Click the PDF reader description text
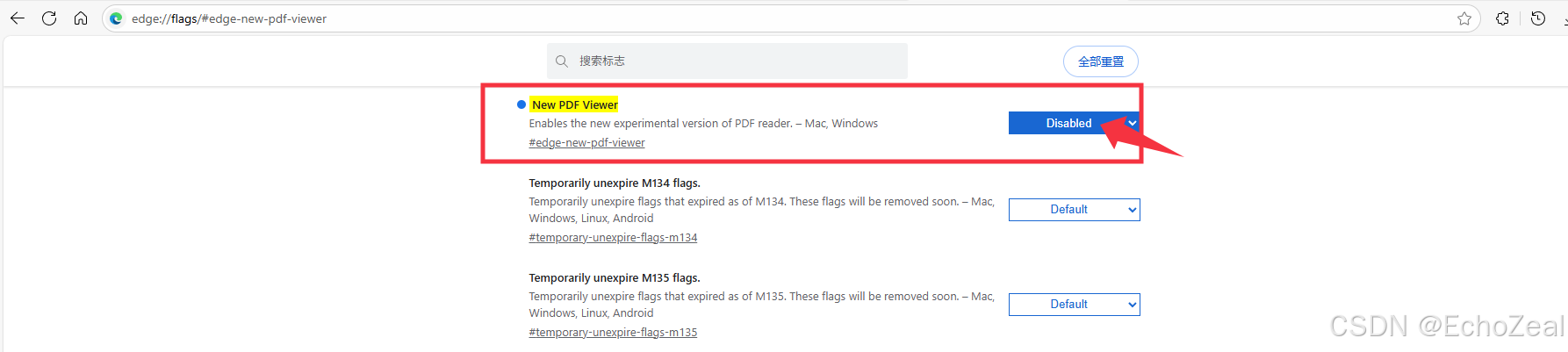Viewport: 1568px width, 352px height. 703,124
